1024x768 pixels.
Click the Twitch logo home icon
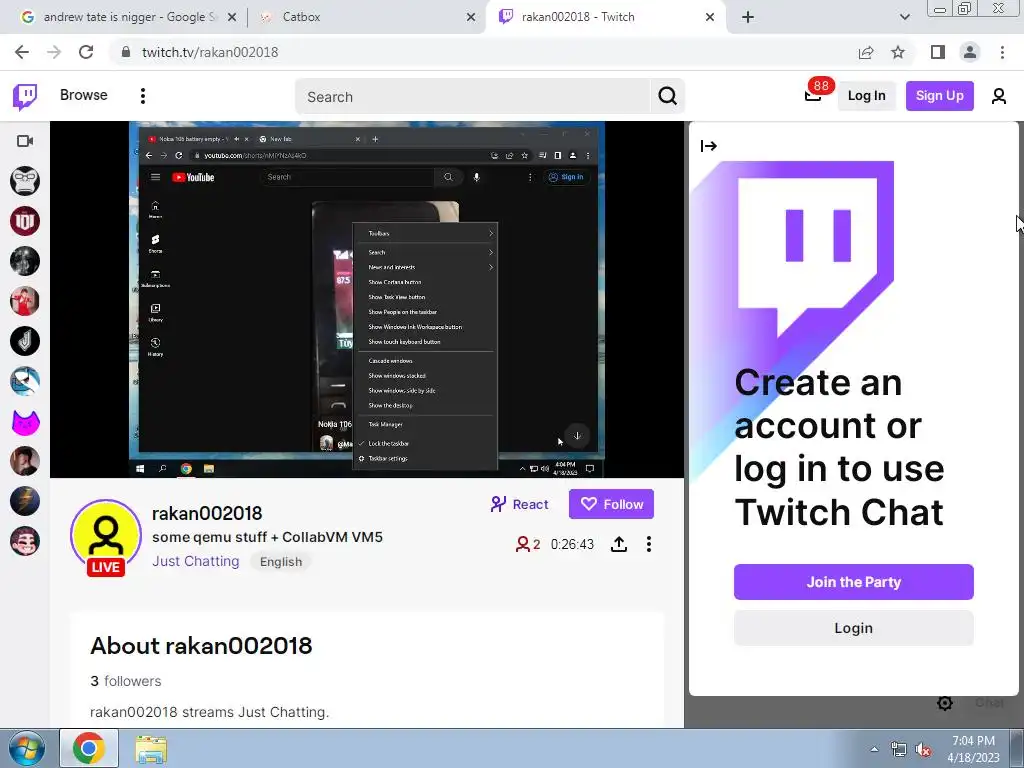pyautogui.click(x=25, y=96)
